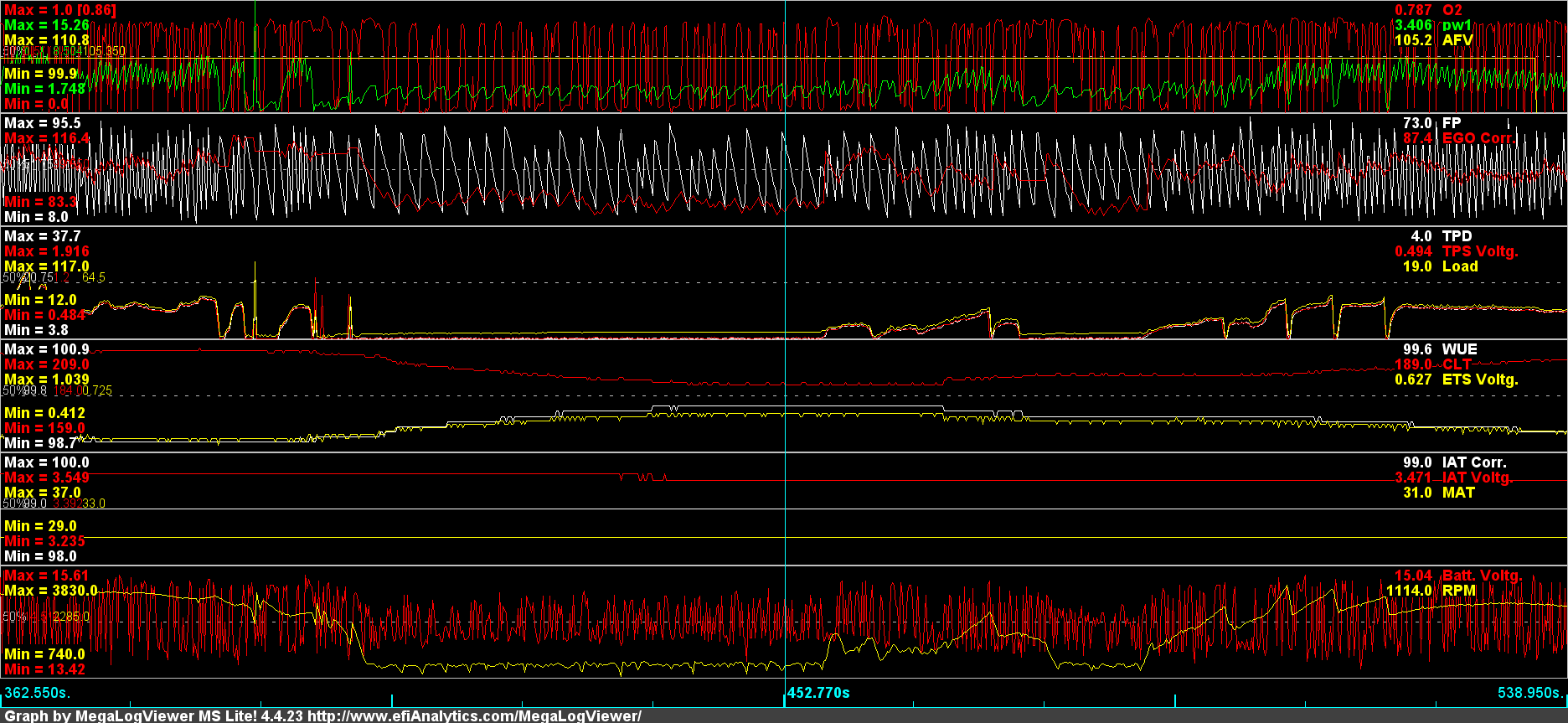Click the 'Max = 15.26' green readout
This screenshot has width=1568, height=723.
(46, 25)
